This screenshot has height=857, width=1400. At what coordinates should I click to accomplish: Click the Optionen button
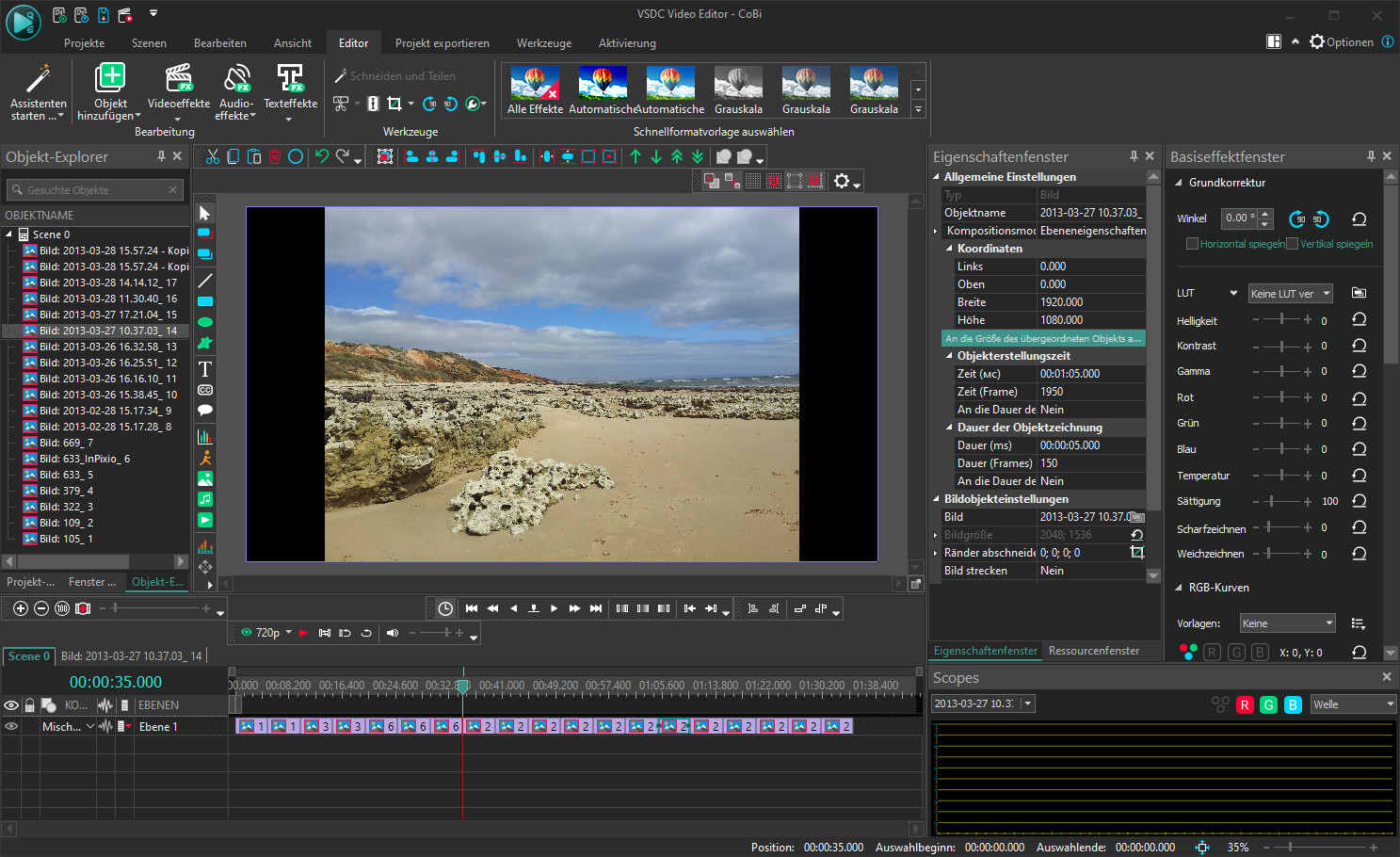click(x=1341, y=42)
